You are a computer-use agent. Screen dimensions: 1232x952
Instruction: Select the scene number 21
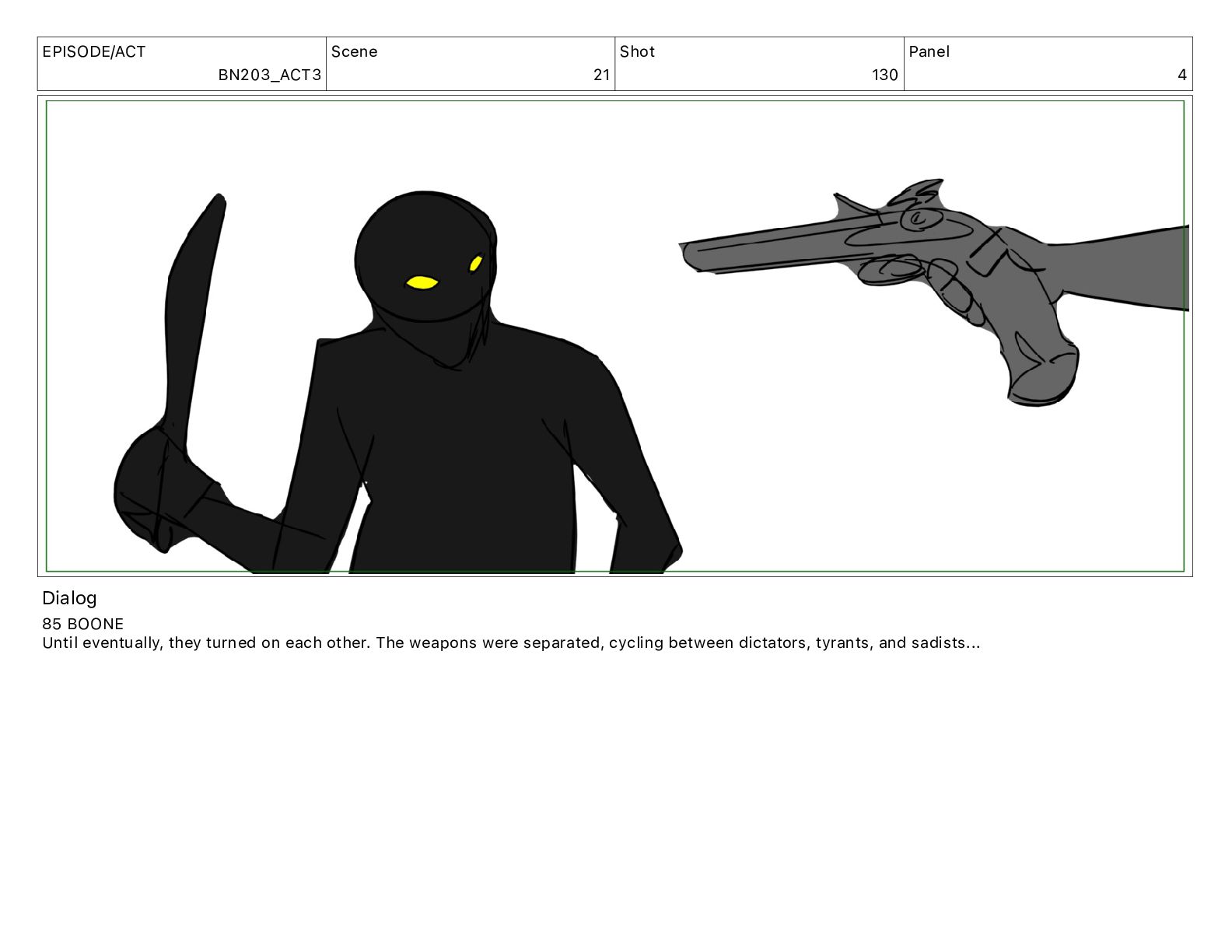click(x=601, y=75)
